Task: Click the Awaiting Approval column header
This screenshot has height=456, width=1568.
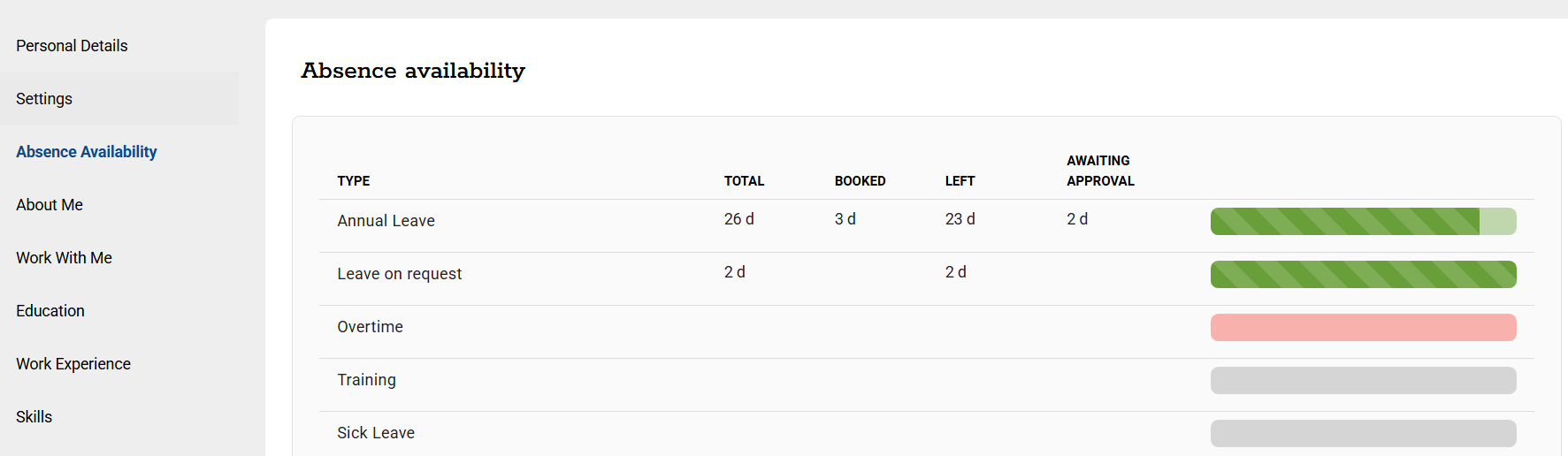Action: (1100, 171)
